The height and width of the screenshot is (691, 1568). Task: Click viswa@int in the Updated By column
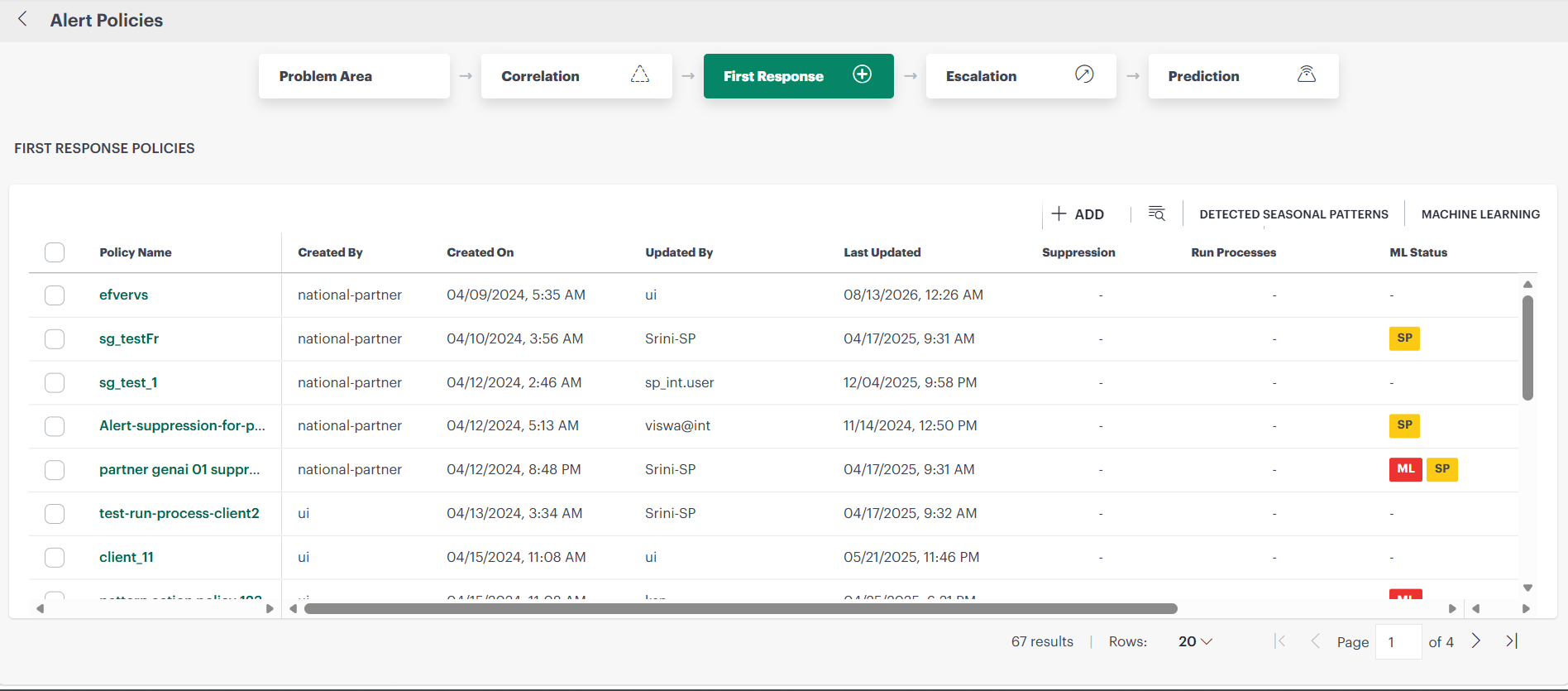pyautogui.click(x=678, y=425)
